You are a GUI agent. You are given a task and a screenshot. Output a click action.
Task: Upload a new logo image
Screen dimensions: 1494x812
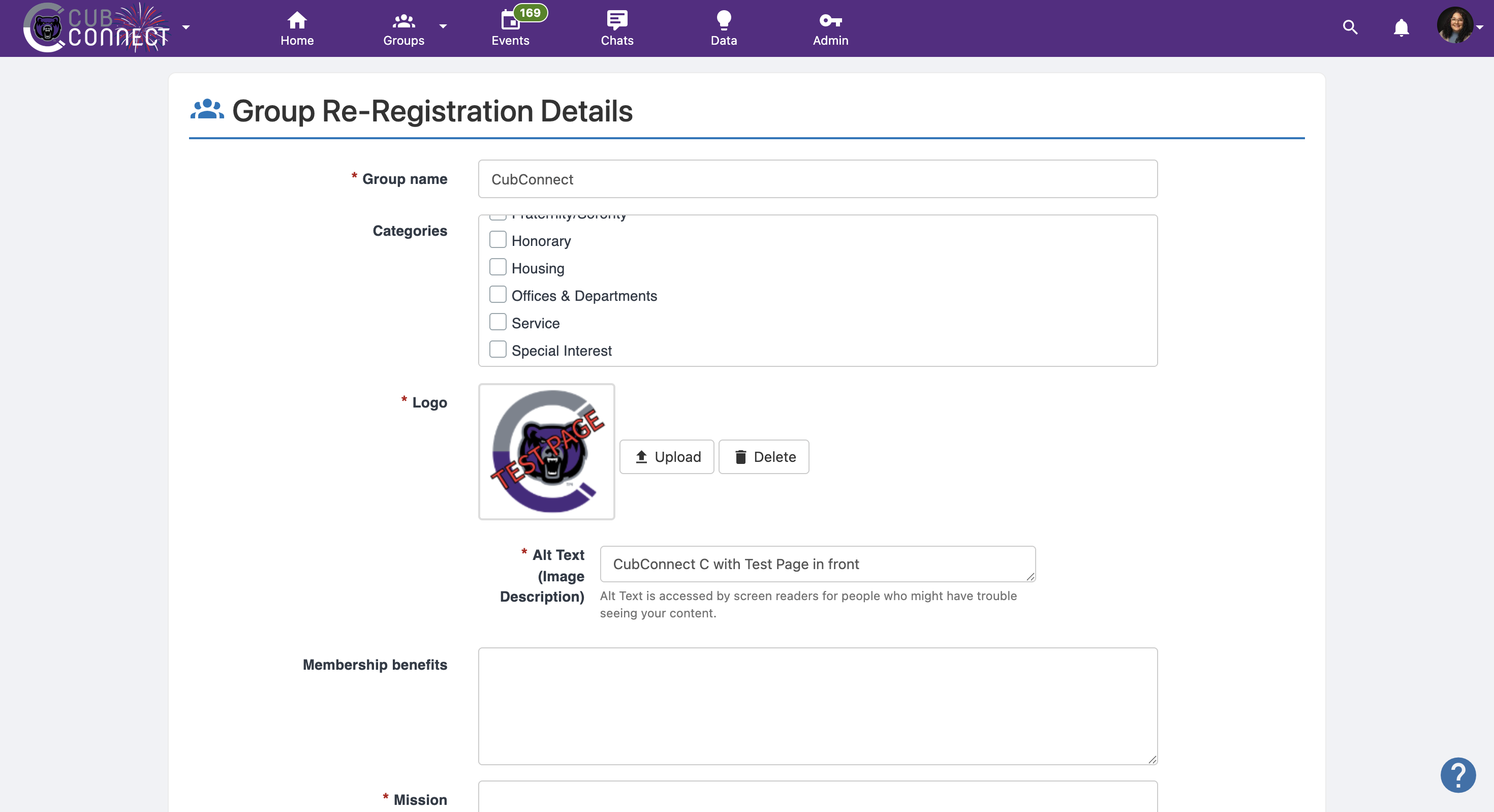click(x=667, y=457)
